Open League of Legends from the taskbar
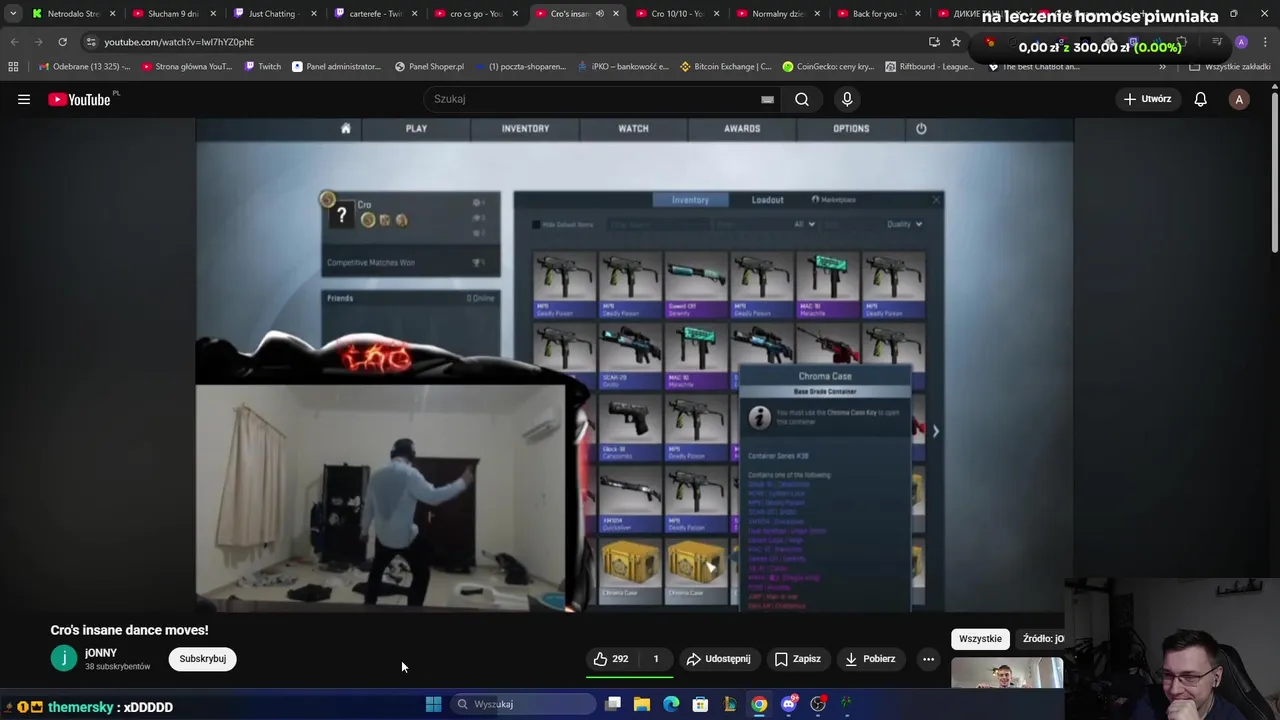Image resolution: width=1280 pixels, height=720 pixels. [730, 704]
